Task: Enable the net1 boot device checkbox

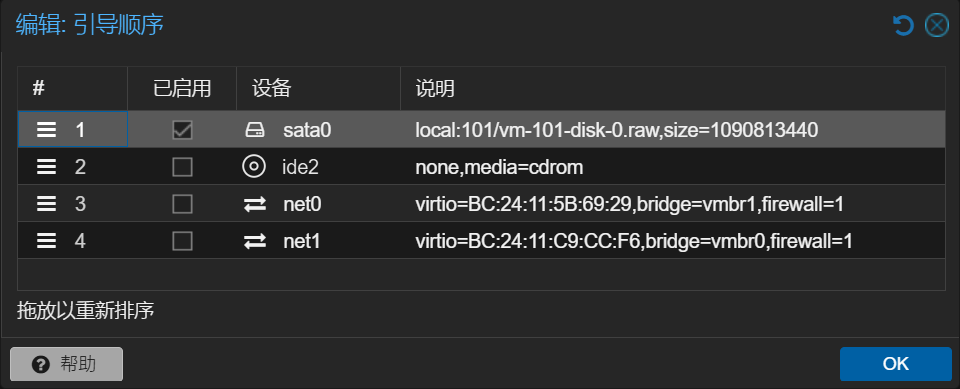Action: pos(182,241)
